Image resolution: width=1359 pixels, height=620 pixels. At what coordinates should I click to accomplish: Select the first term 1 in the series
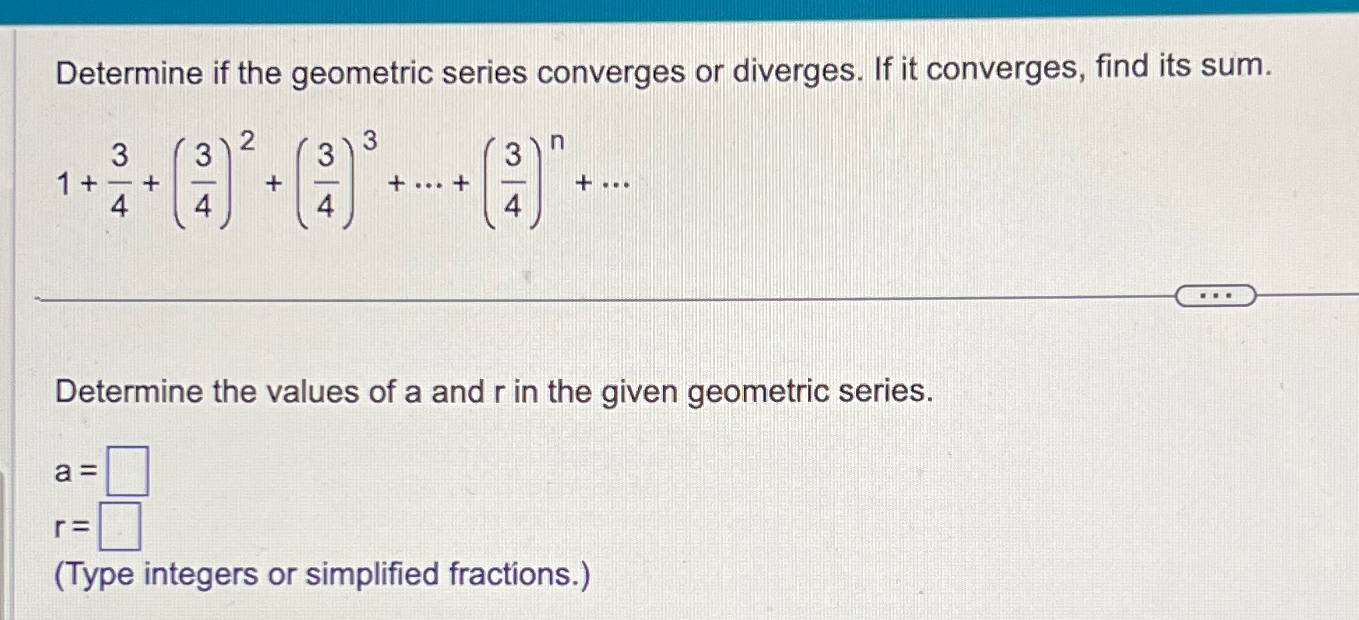63,180
